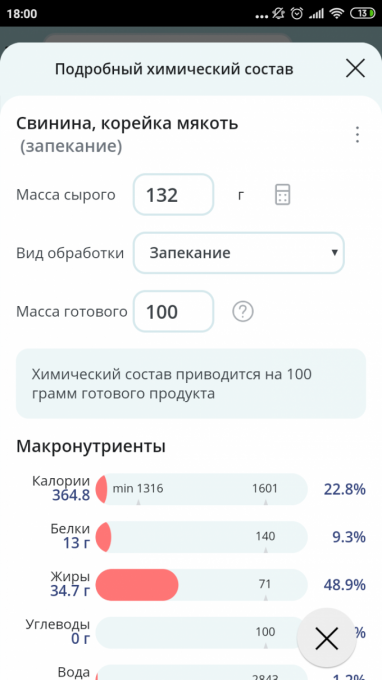Tap the info note about 100 grams
382x680 pixels.
[x=191, y=383]
